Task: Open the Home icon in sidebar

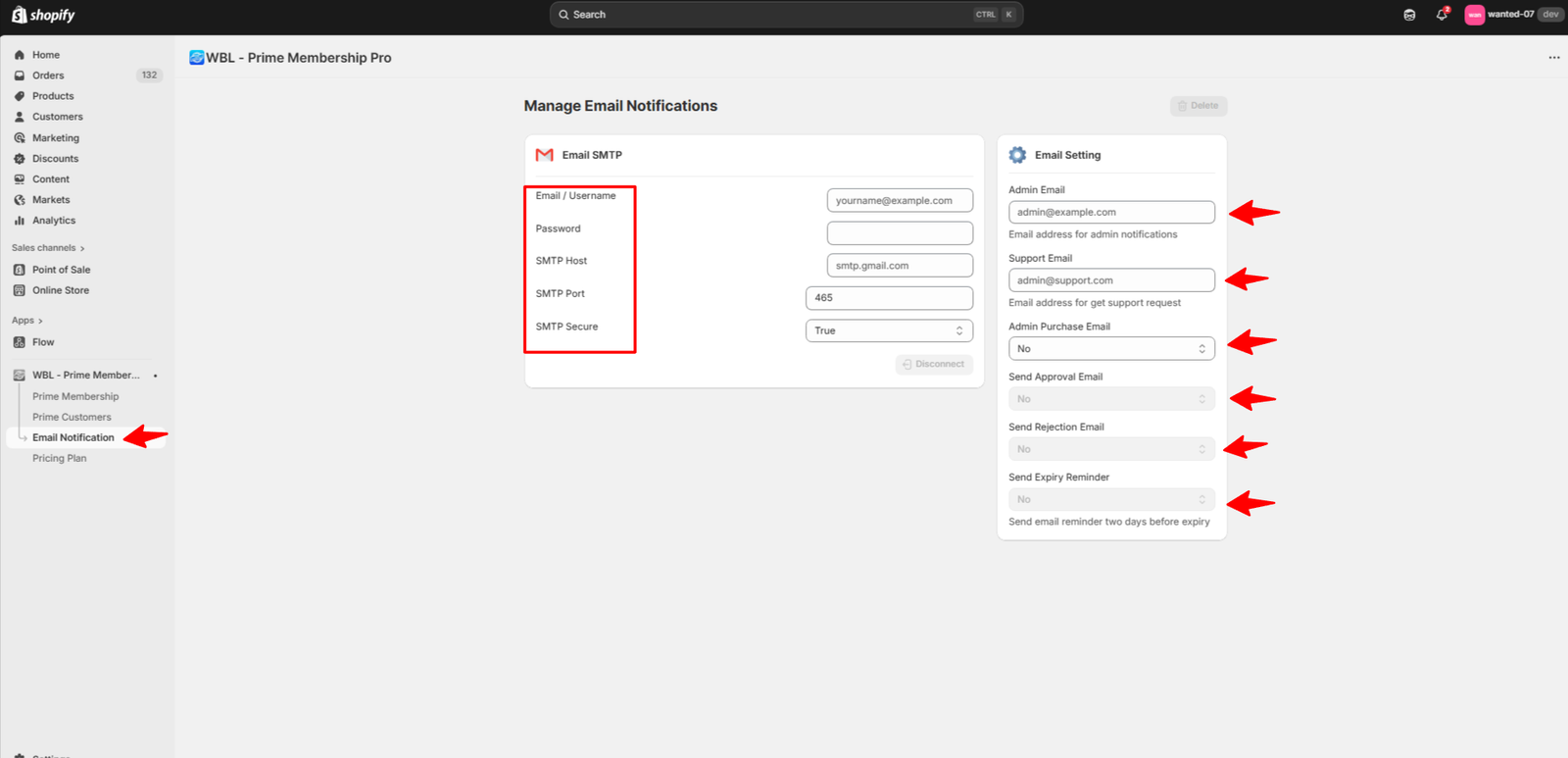Action: (19, 55)
